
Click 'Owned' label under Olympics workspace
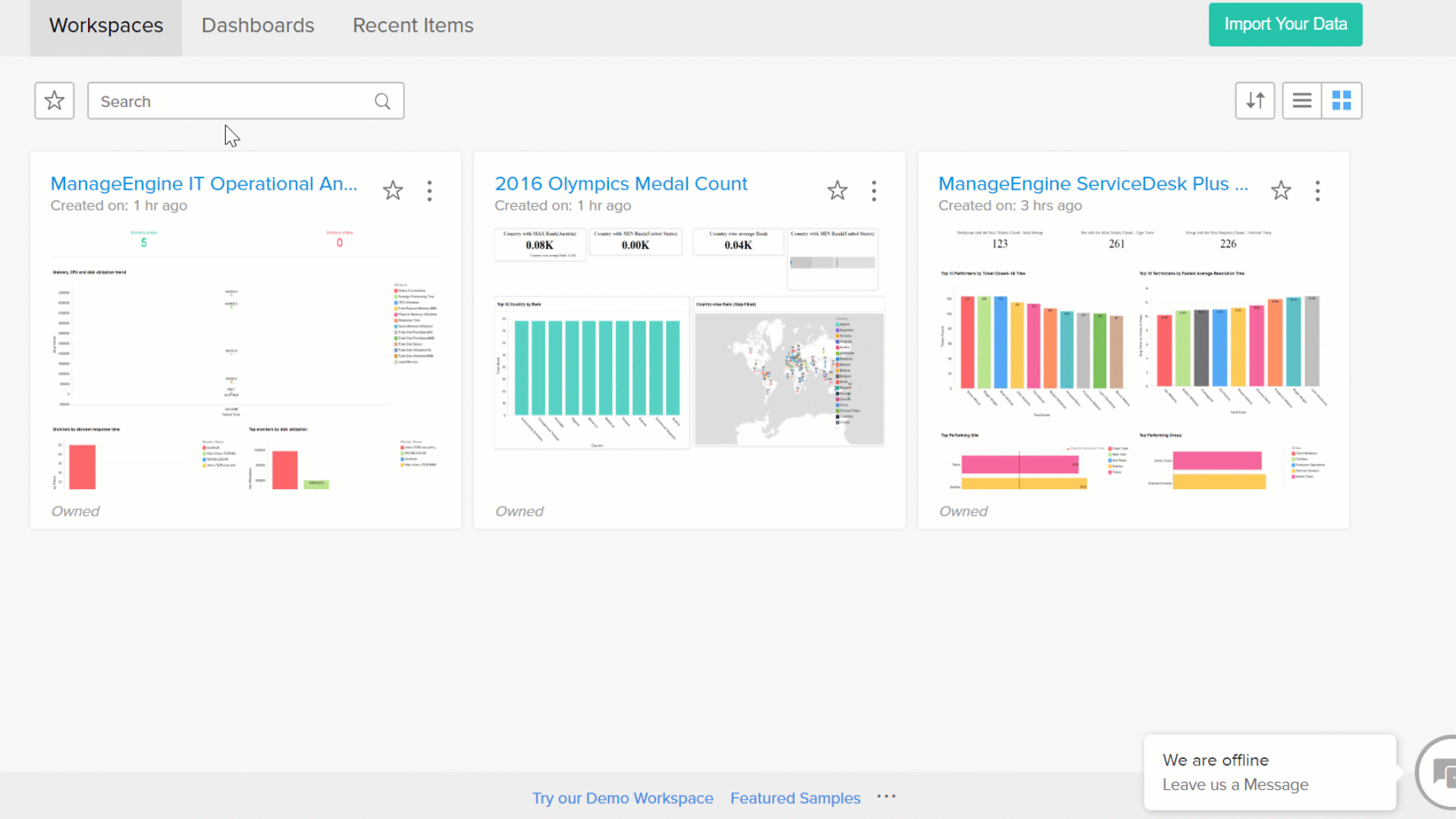pos(519,512)
